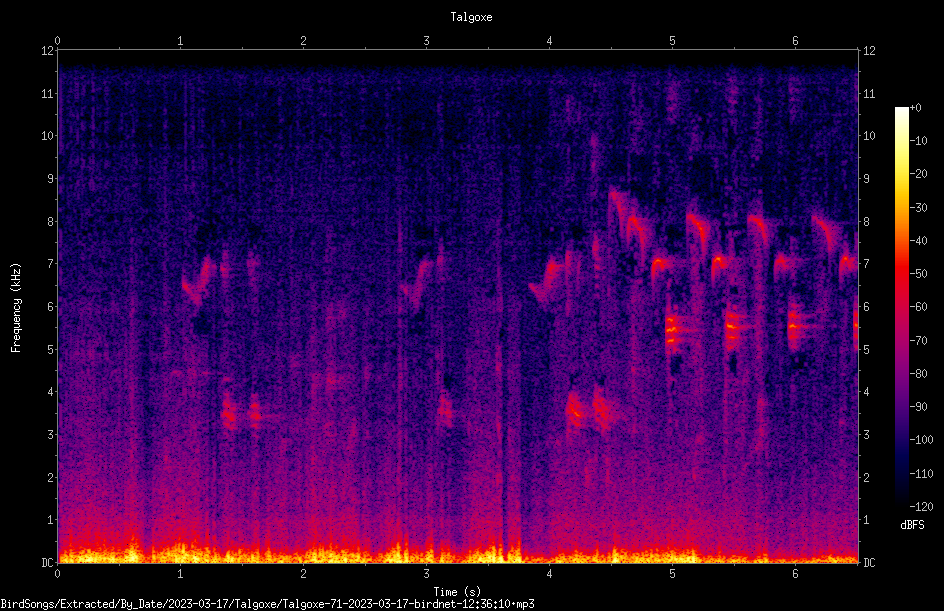
Task: Click the 7 kHz label on right axis
Action: tap(867, 264)
